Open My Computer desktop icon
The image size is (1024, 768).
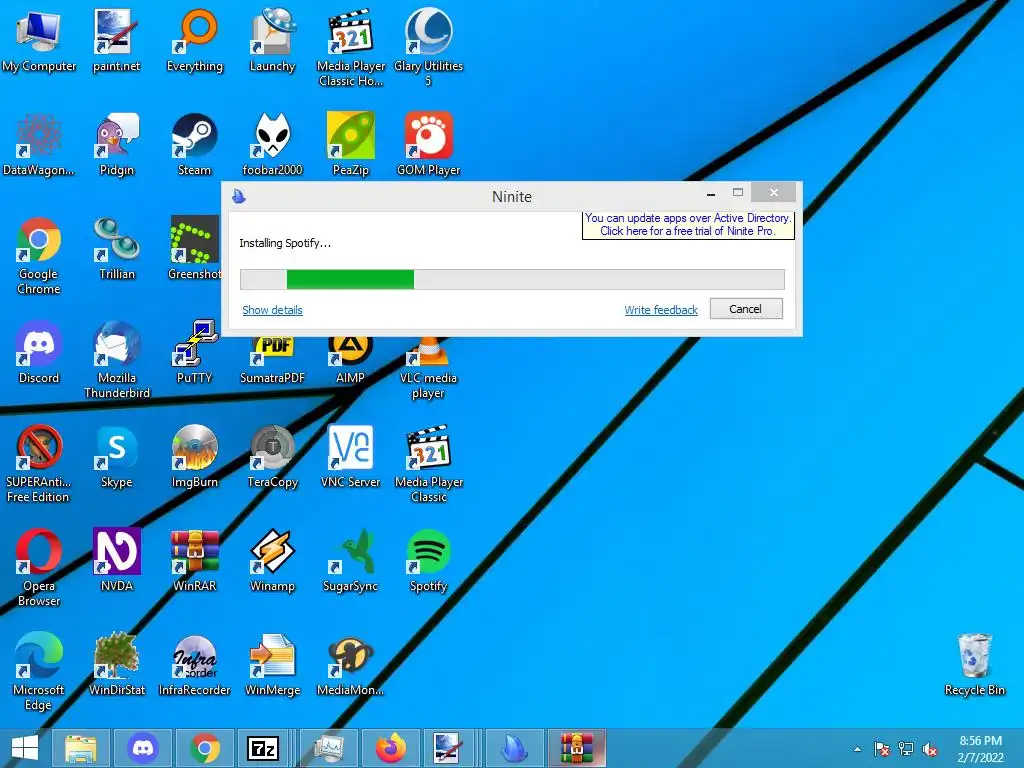(x=39, y=40)
